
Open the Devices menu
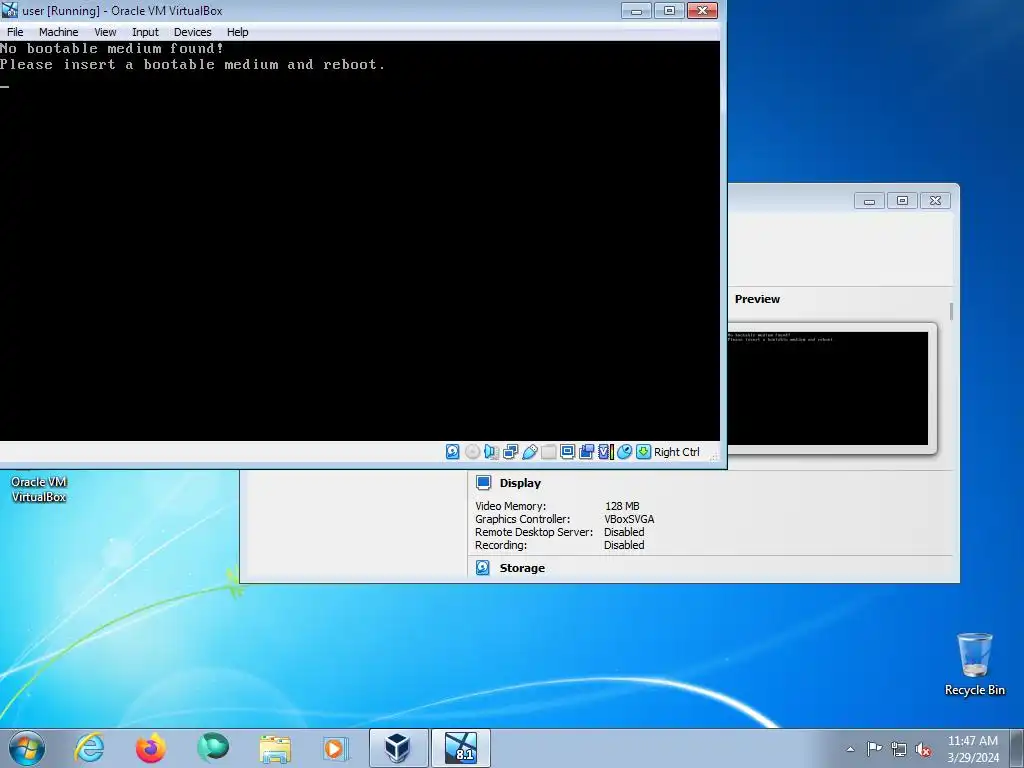pyautogui.click(x=193, y=32)
